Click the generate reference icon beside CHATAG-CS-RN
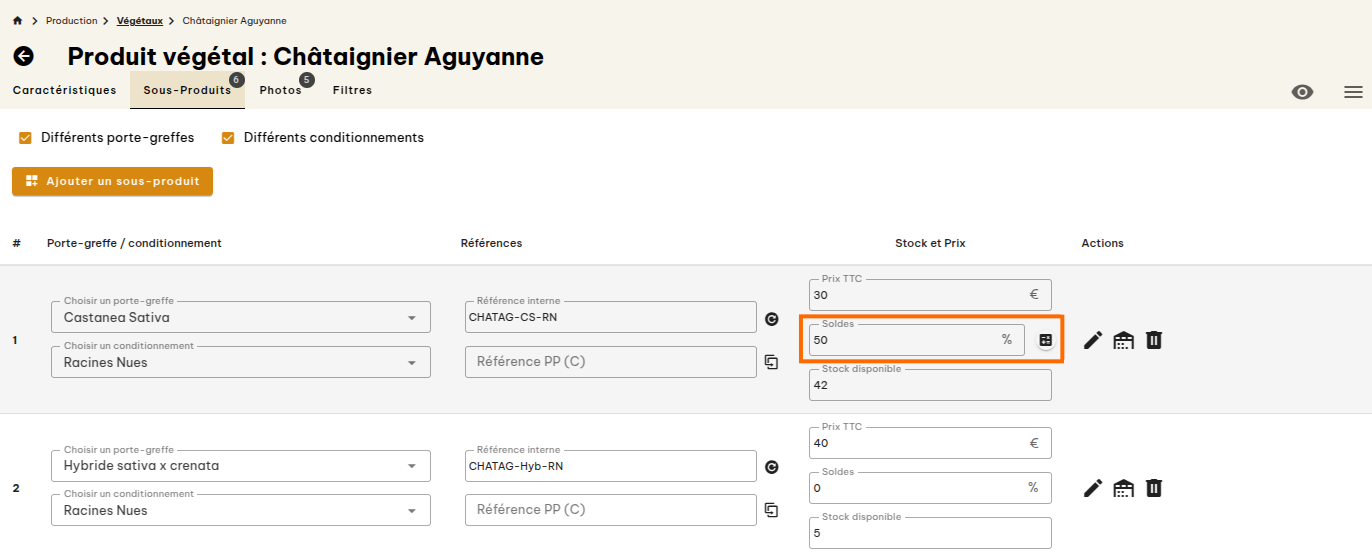The image size is (1372, 556). pyautogui.click(x=771, y=319)
